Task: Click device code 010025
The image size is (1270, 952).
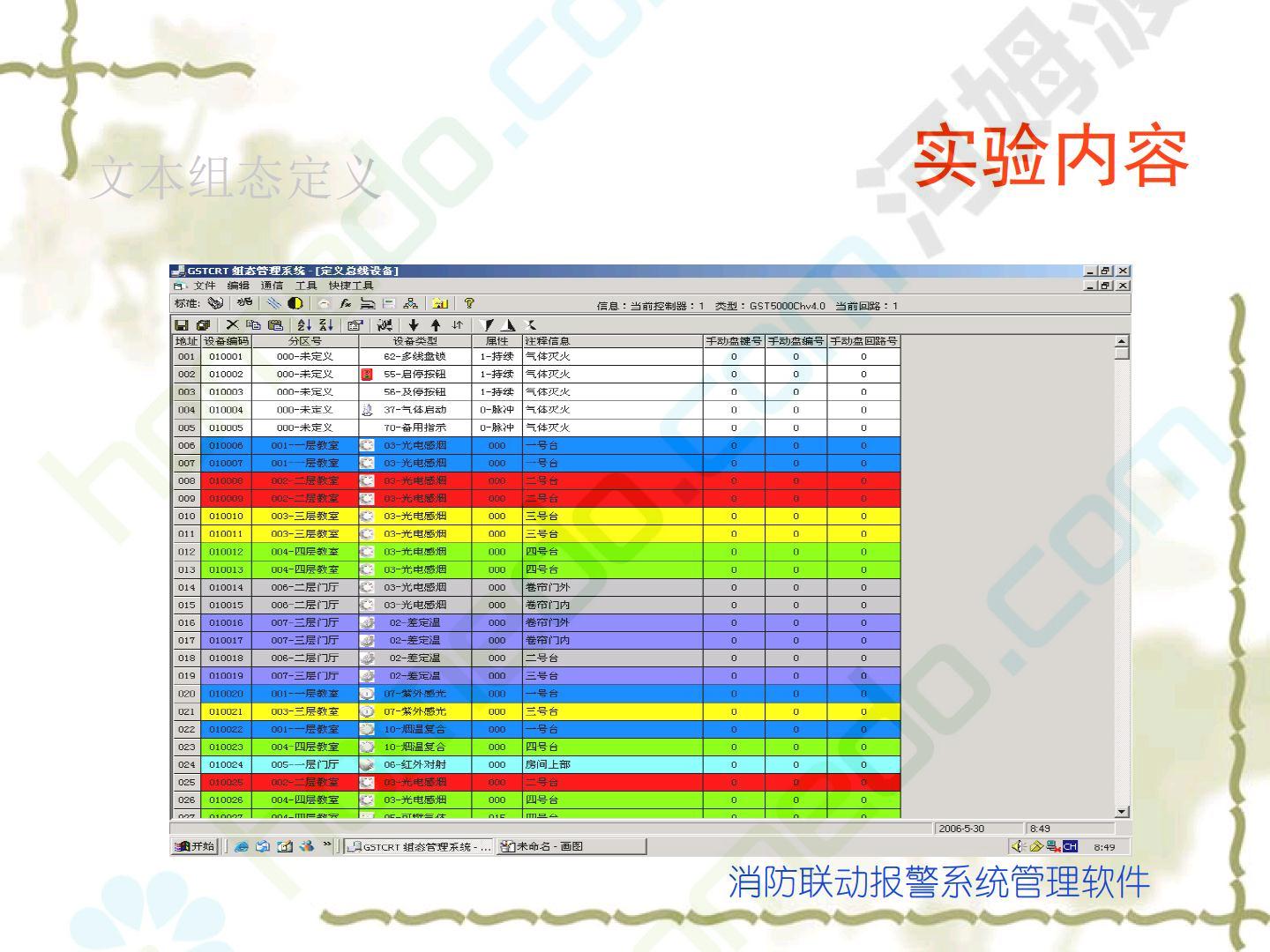Action: point(226,782)
